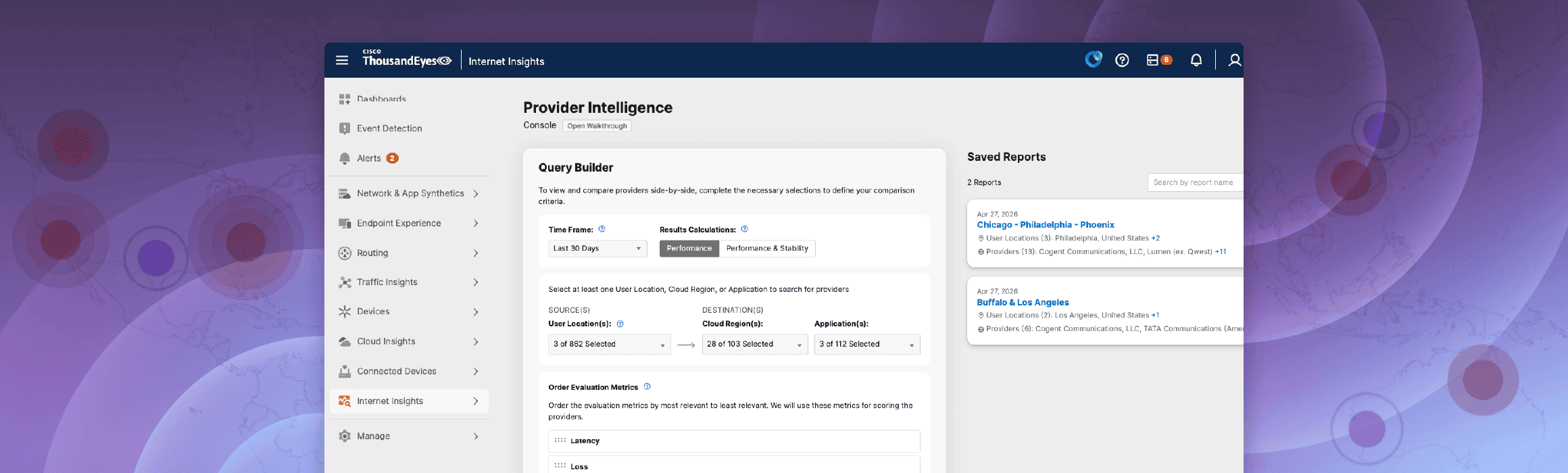Click the Internet Insights header title

(506, 61)
